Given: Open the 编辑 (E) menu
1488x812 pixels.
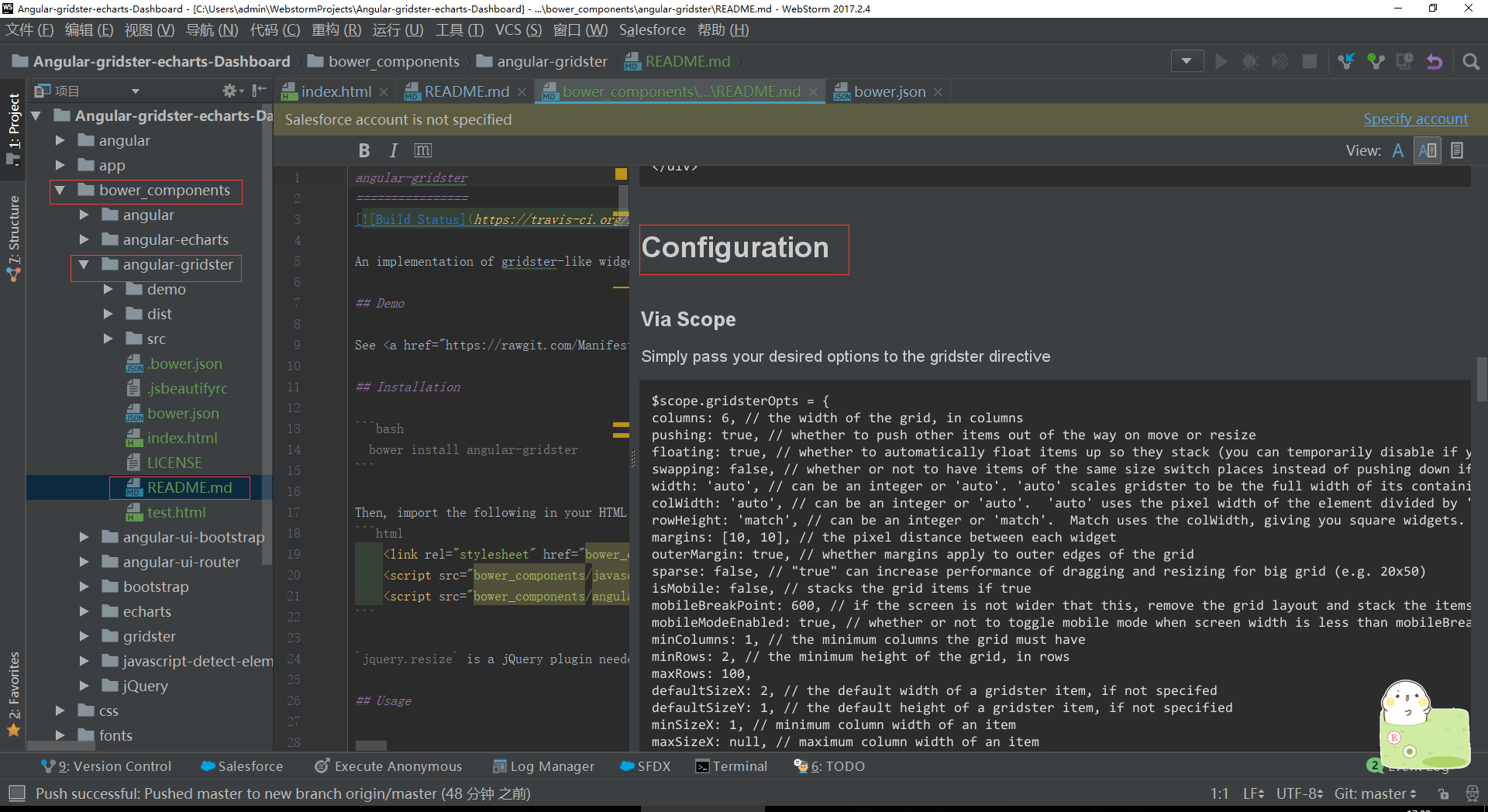Looking at the screenshot, I should (x=89, y=30).
